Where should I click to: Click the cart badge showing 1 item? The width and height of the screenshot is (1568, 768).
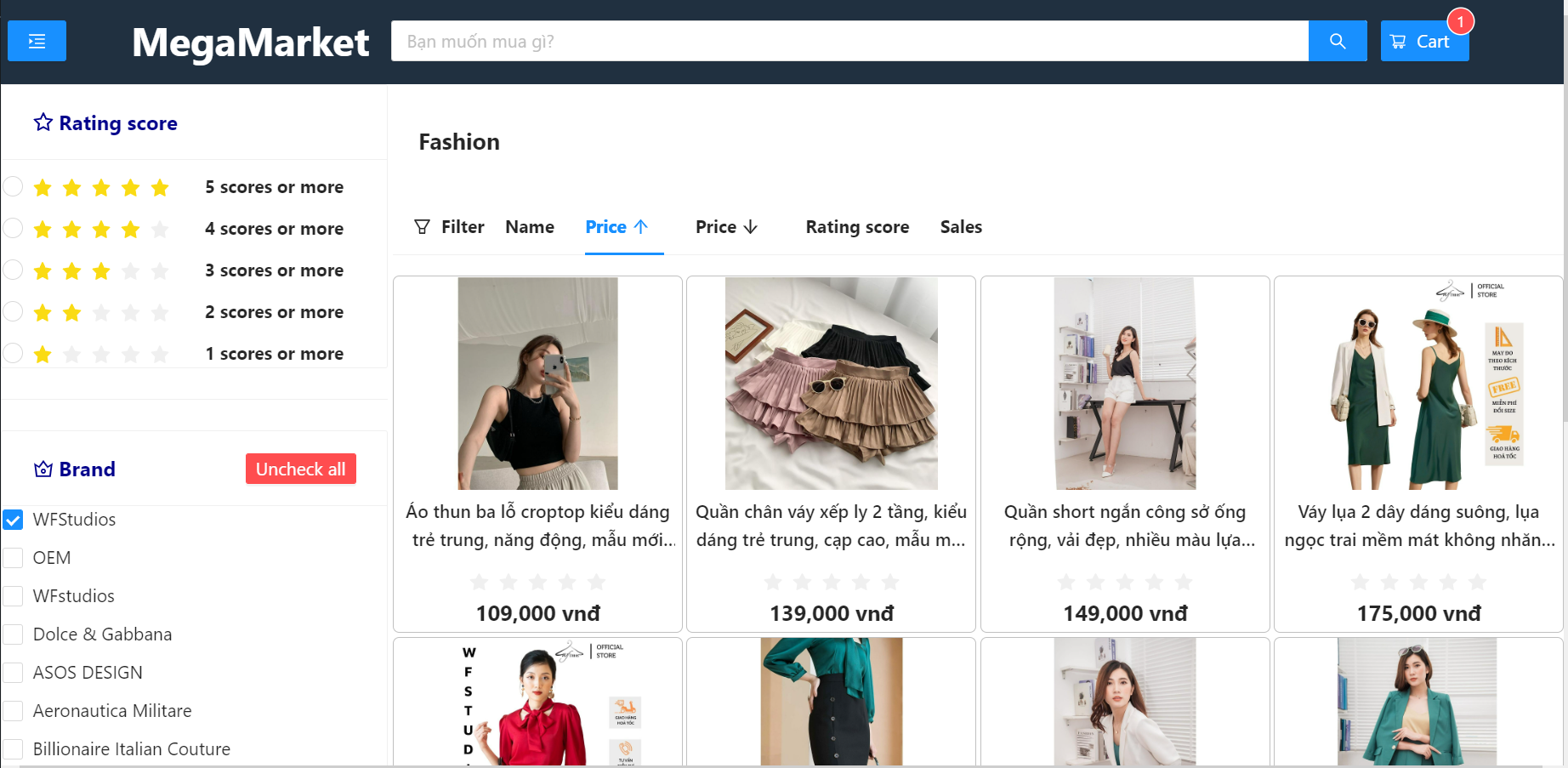pos(1462,21)
